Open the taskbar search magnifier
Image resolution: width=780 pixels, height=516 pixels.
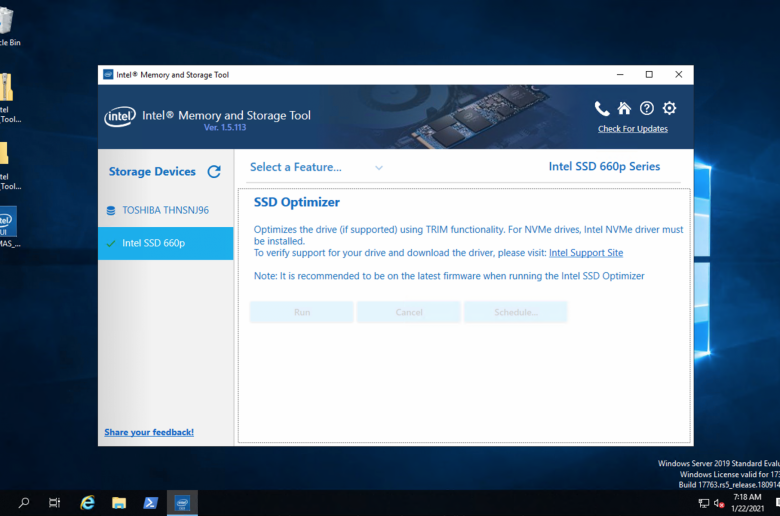[x=23, y=503]
